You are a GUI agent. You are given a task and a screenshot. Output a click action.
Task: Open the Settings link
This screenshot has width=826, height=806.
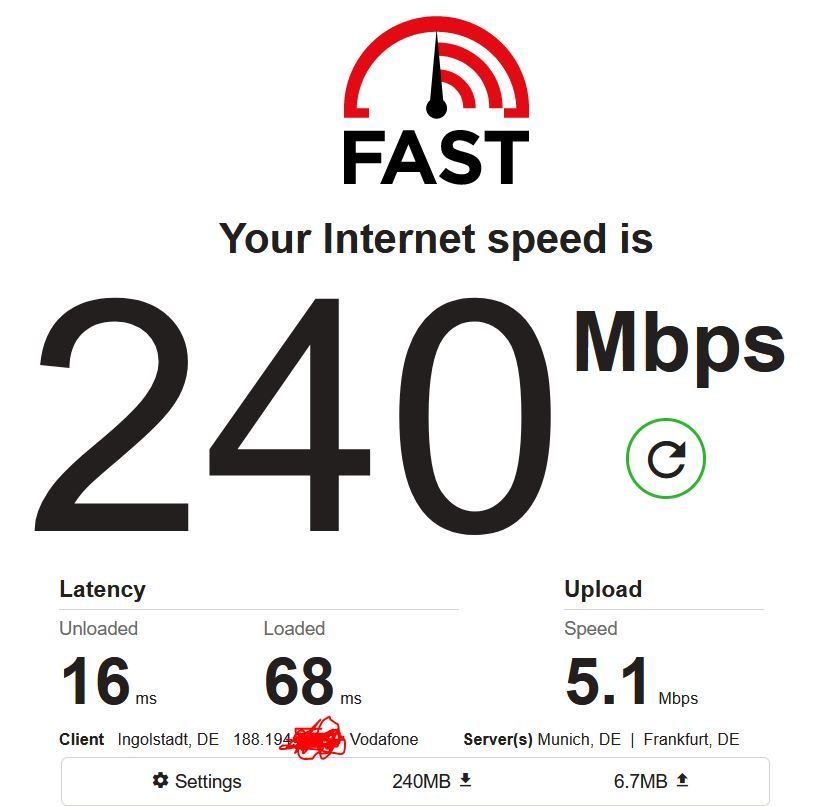(197, 781)
